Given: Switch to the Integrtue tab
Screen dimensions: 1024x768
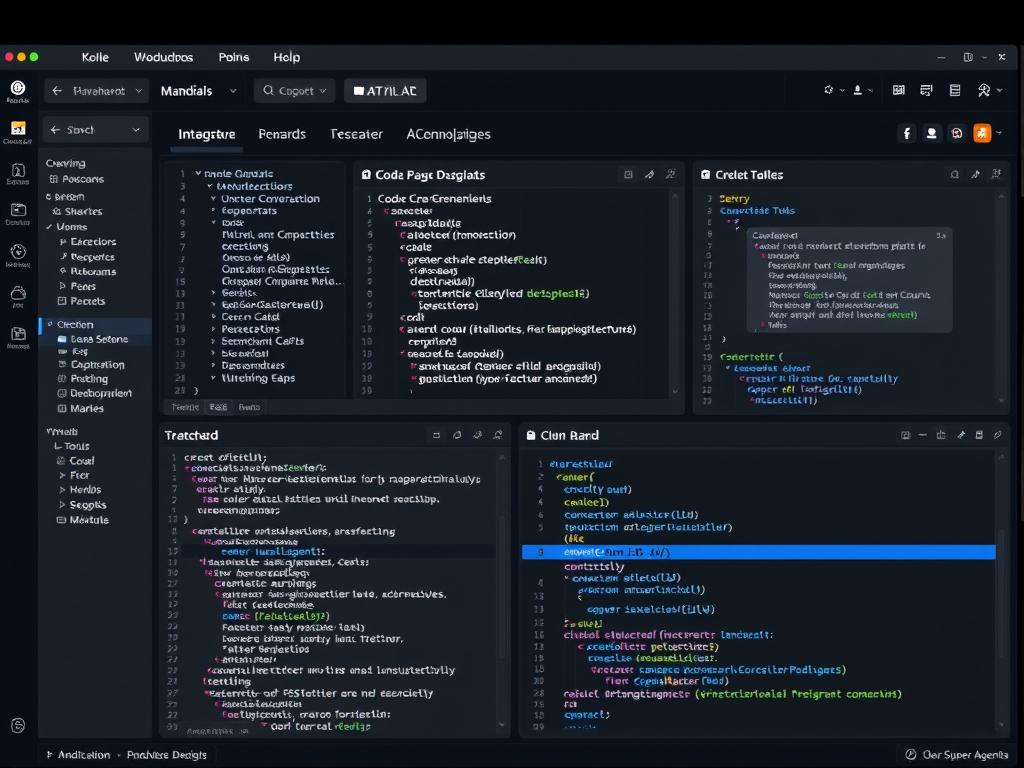Looking at the screenshot, I should point(206,134).
